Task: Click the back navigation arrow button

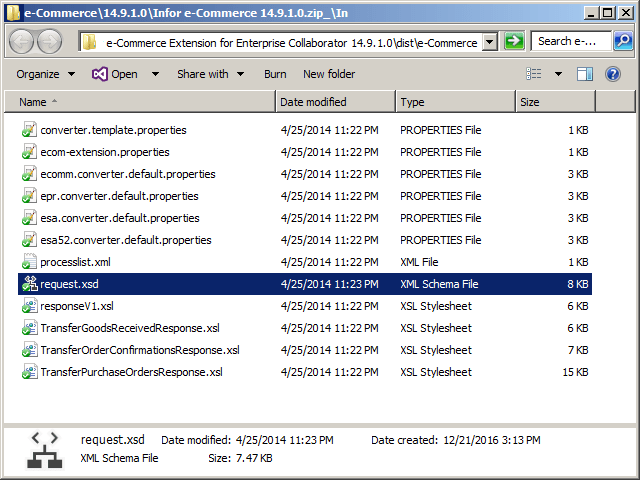Action: [x=22, y=42]
